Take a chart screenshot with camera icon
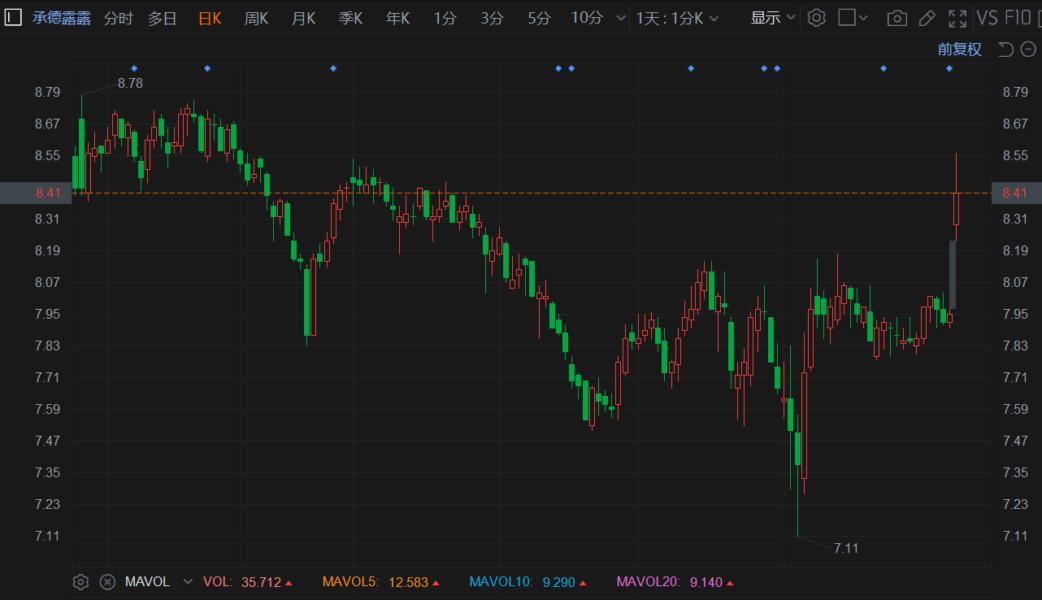The height and width of the screenshot is (600, 1042). click(x=897, y=18)
